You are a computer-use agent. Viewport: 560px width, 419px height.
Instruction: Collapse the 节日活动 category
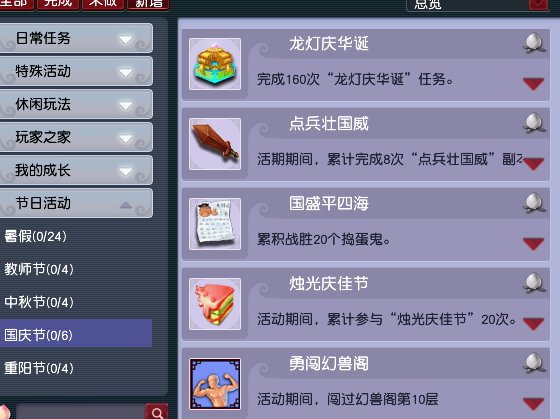[x=76, y=203]
